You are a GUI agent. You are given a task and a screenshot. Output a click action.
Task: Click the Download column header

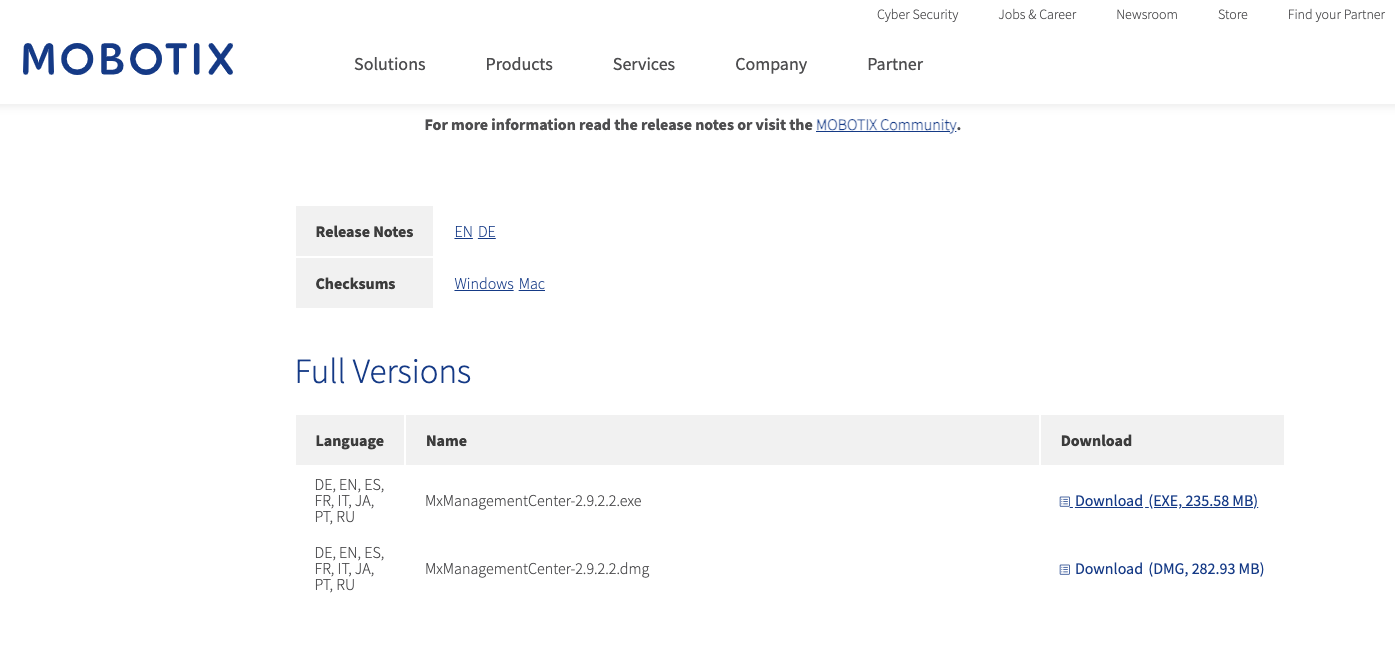coord(1162,440)
